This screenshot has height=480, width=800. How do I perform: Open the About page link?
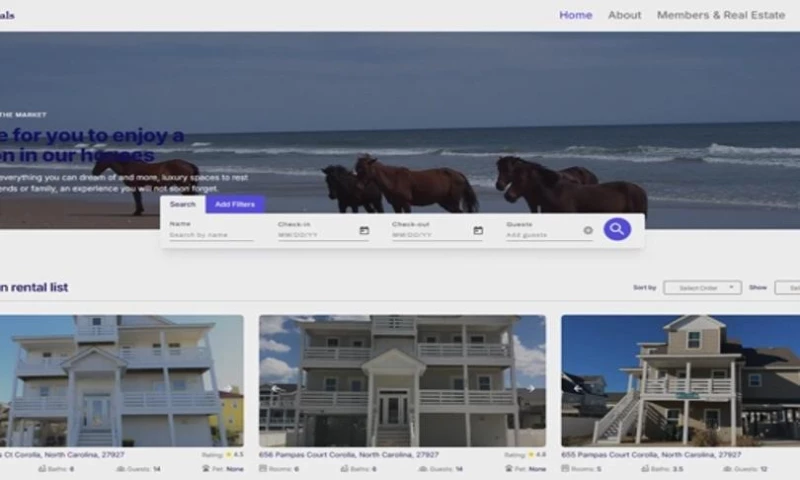tap(624, 15)
